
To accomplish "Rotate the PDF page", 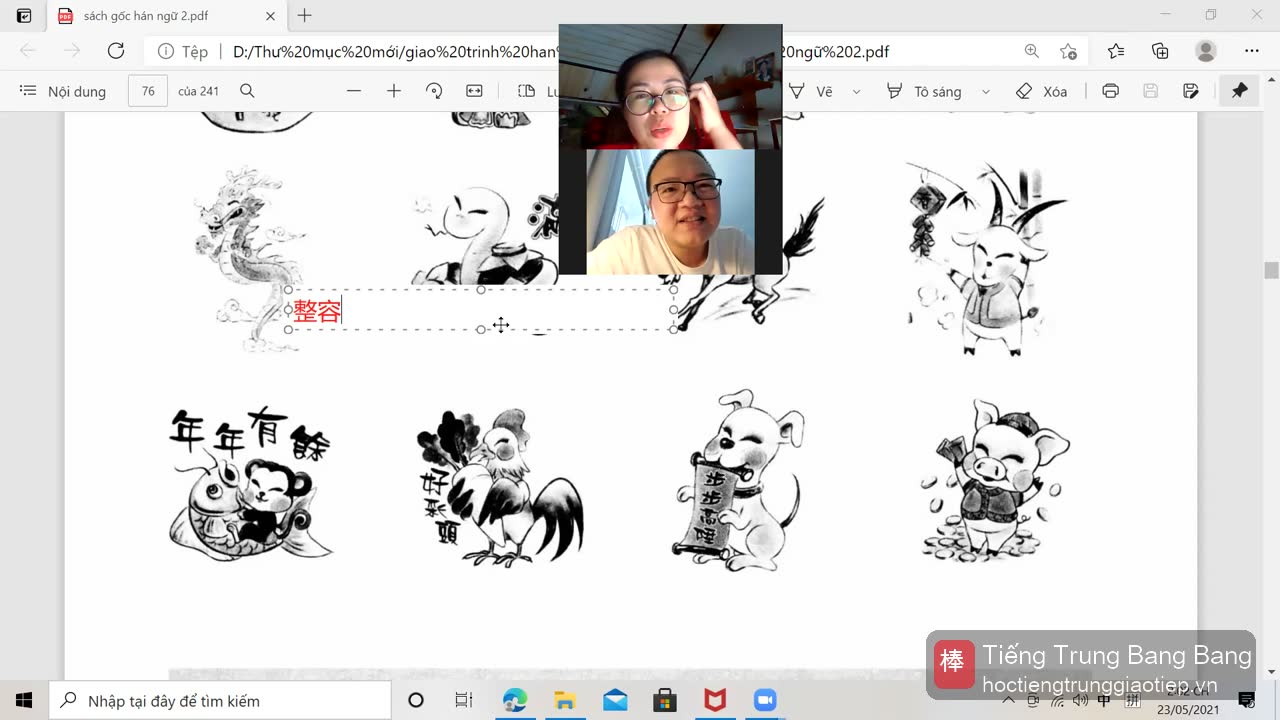I will (x=434, y=91).
